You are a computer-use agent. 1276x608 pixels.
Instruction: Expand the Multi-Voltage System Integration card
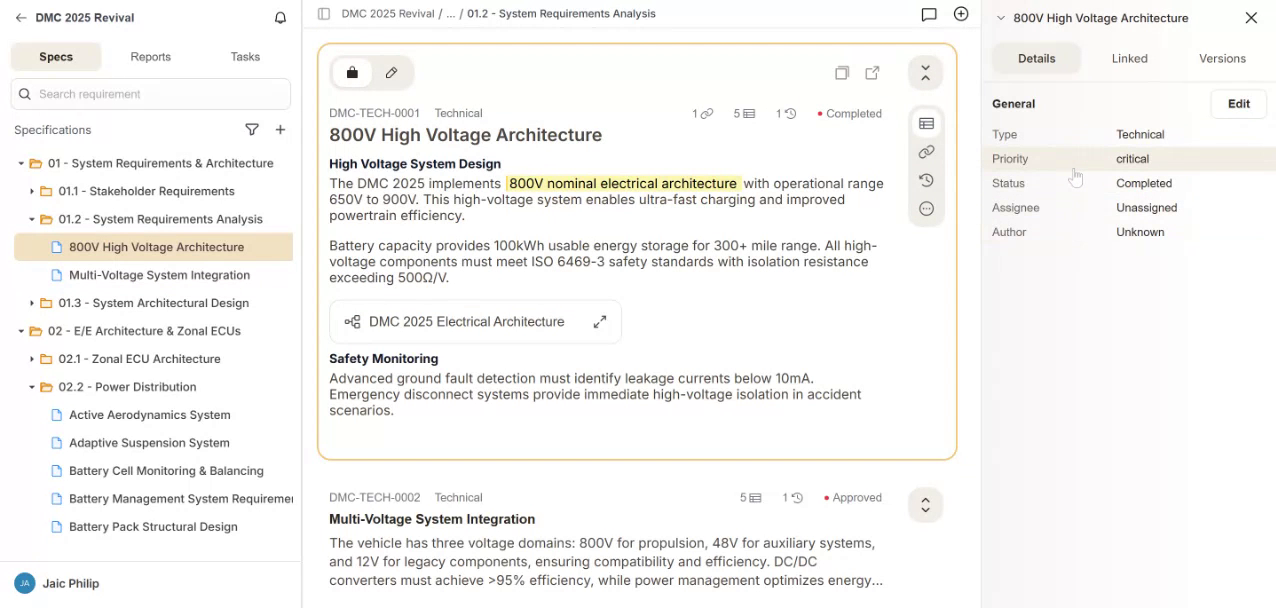pos(925,505)
